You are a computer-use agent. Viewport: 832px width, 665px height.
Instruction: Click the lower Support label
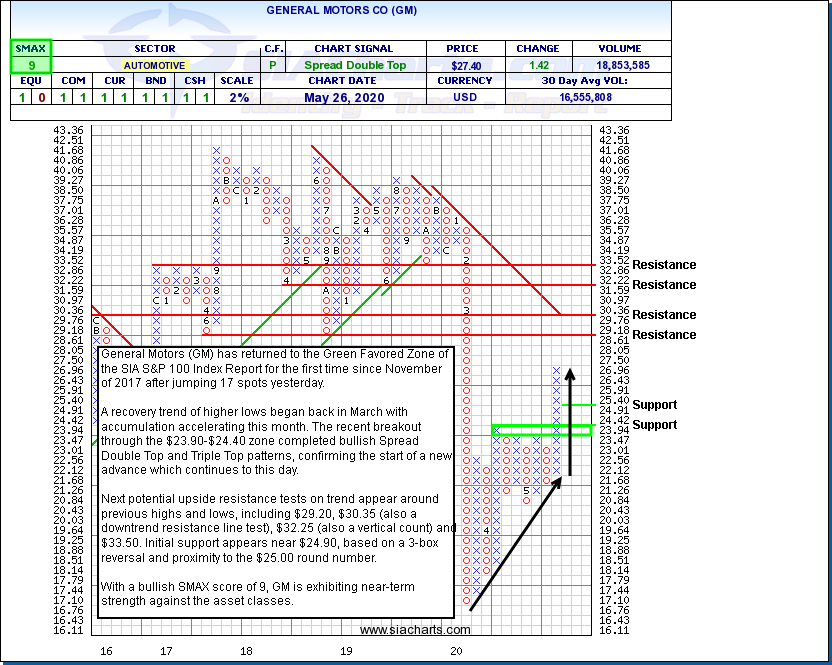click(654, 425)
